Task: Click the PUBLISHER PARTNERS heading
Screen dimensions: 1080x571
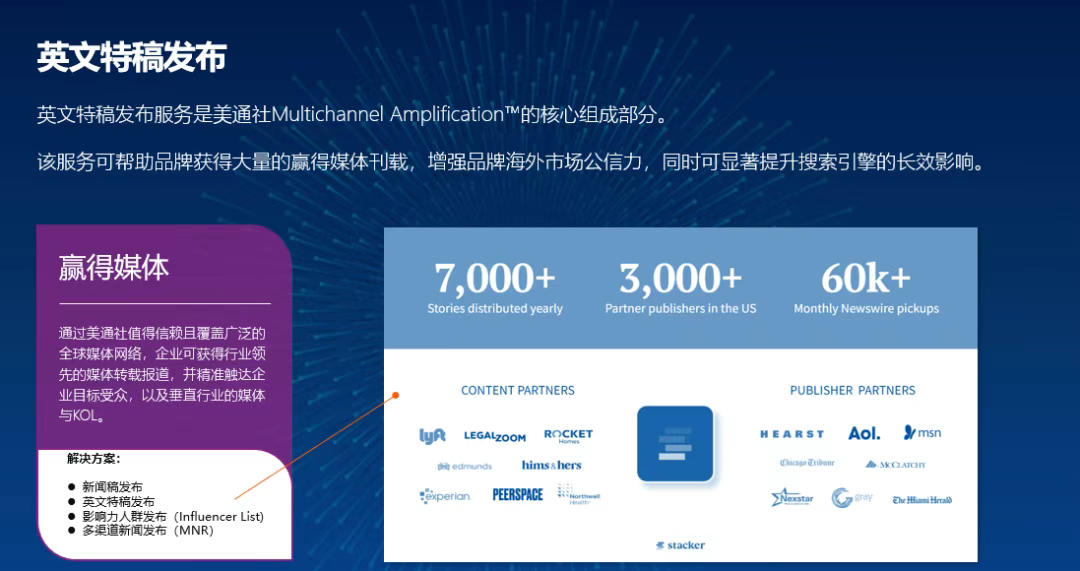Action: point(853,391)
